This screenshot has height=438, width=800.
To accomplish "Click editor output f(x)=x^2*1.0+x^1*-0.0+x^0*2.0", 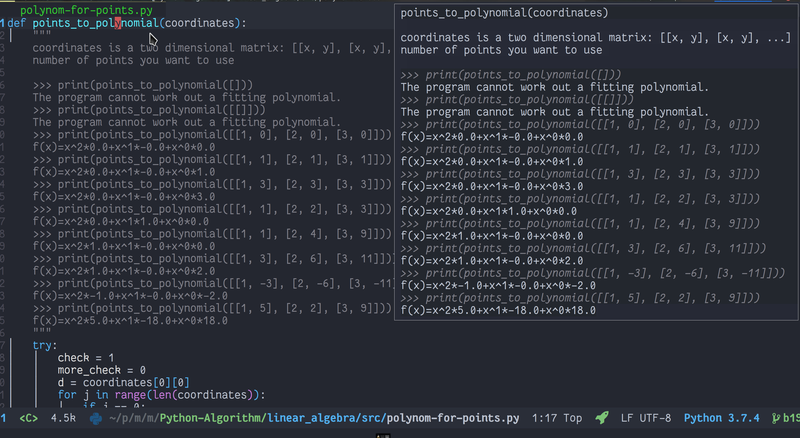I will click(124, 271).
